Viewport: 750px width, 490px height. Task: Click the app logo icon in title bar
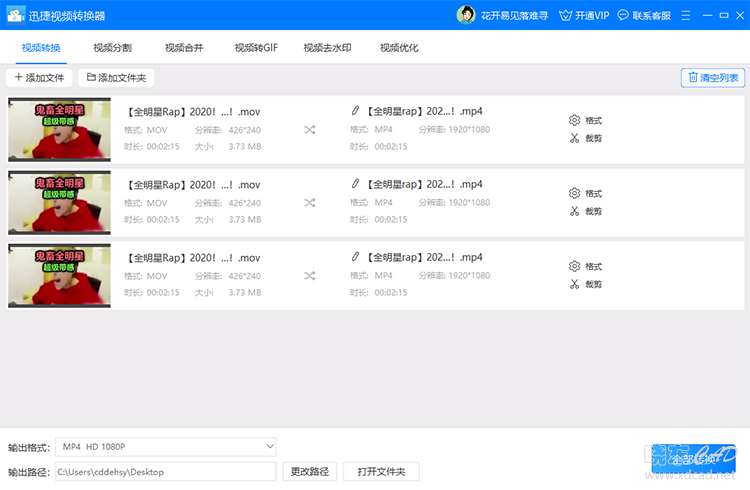[x=16, y=15]
